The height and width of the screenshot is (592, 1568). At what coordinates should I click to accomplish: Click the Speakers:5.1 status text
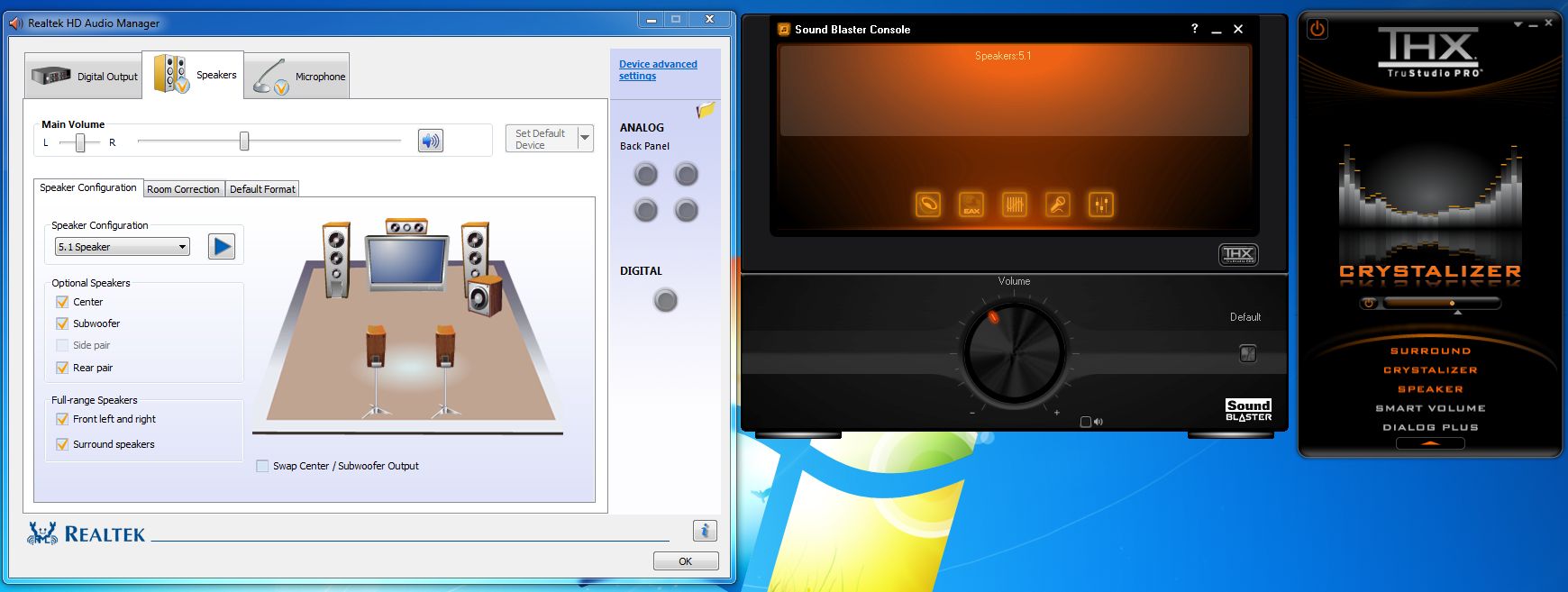[1003, 56]
